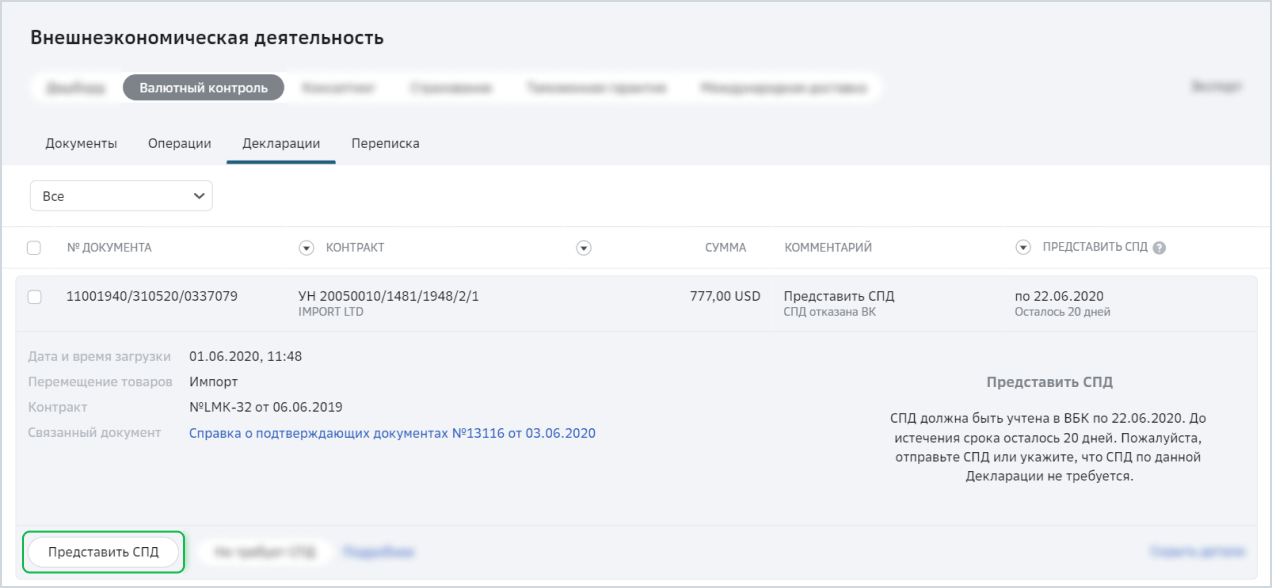Screen dimensions: 1272x588
Task: Click the circled arrow icon before СУММА column
Action: coord(585,248)
